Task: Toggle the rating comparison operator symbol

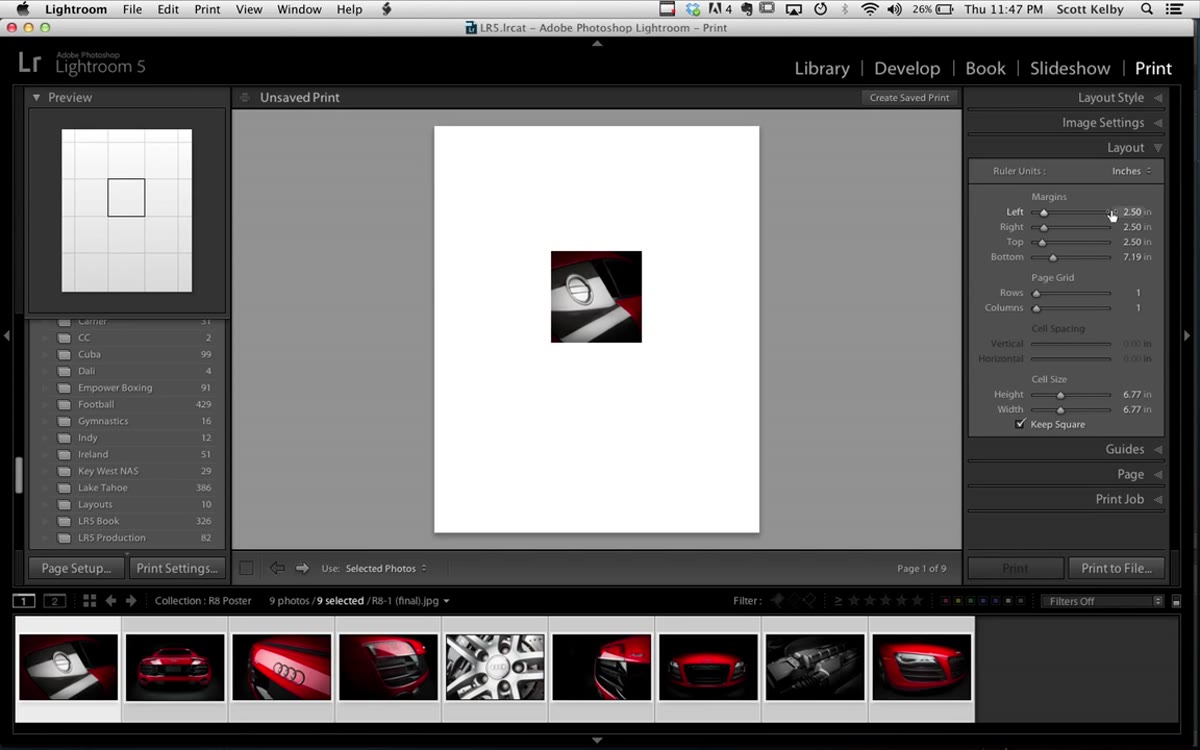Action: click(838, 601)
